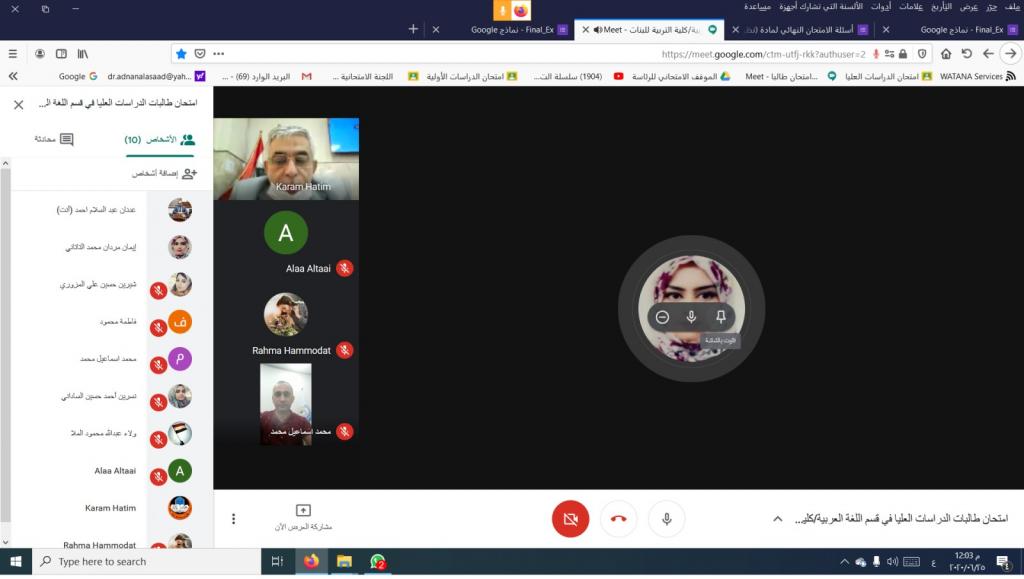
Task: Expand meeting details with the up chevron
Action: 776,519
